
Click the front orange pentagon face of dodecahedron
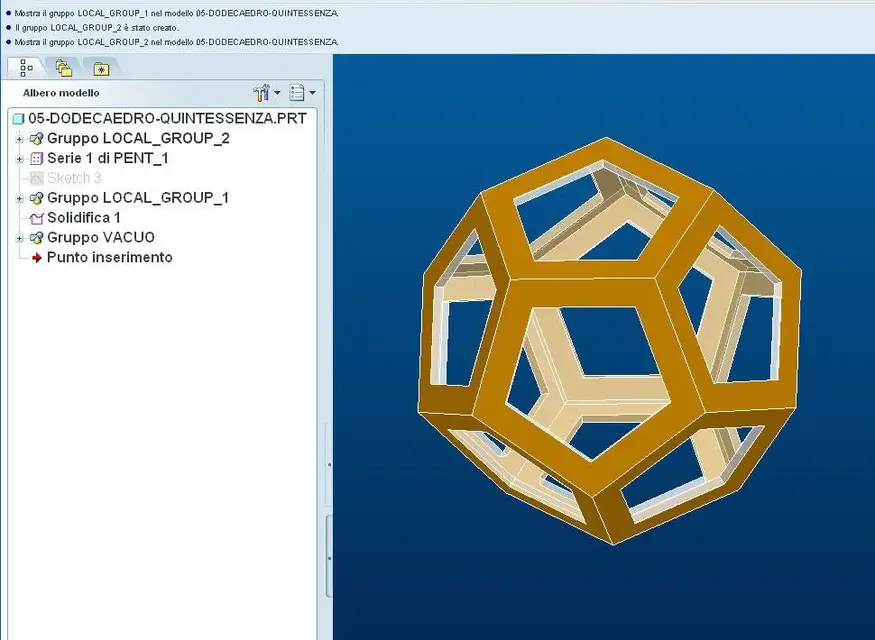[x=586, y=290]
